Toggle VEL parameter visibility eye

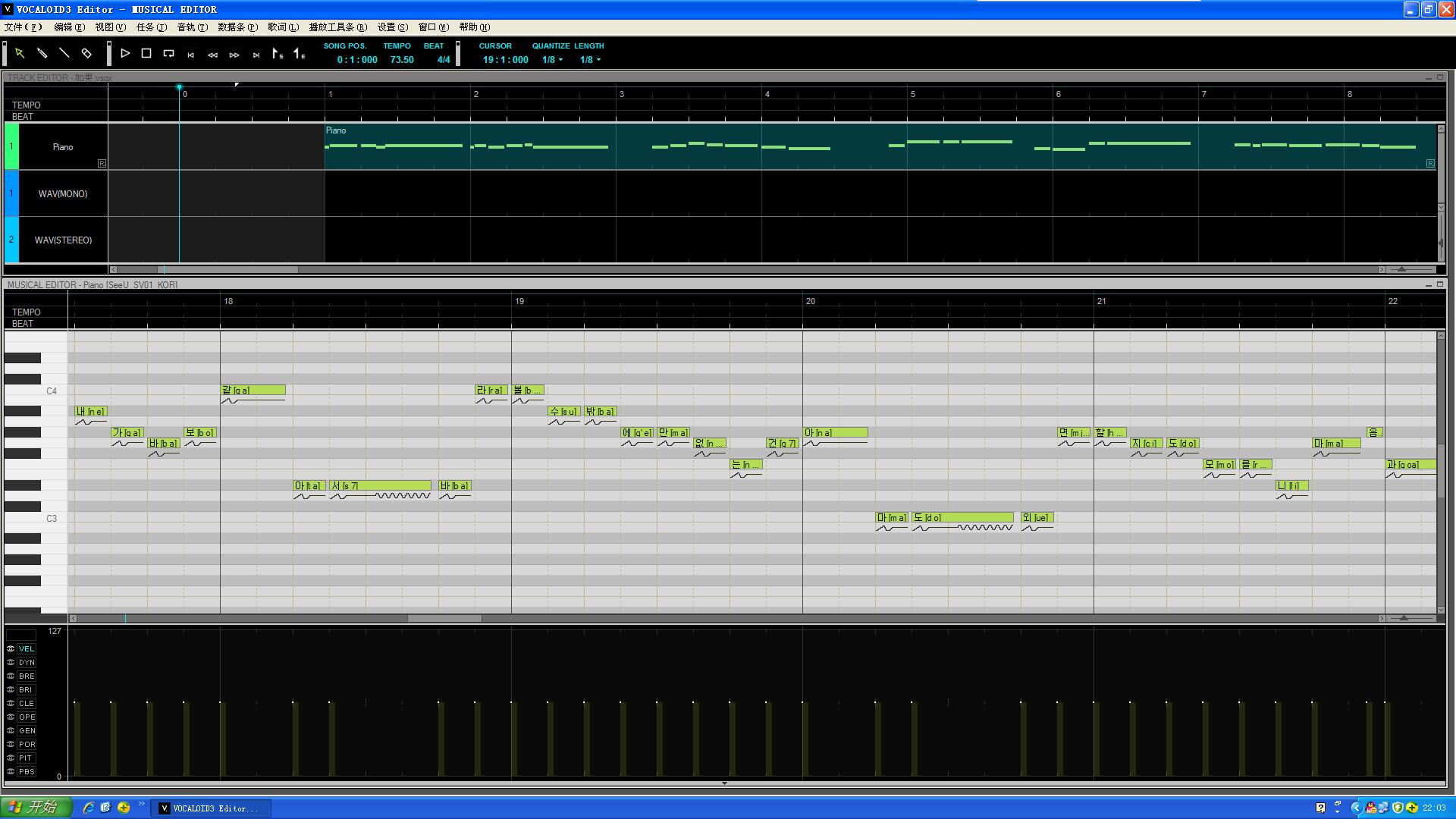(11, 649)
